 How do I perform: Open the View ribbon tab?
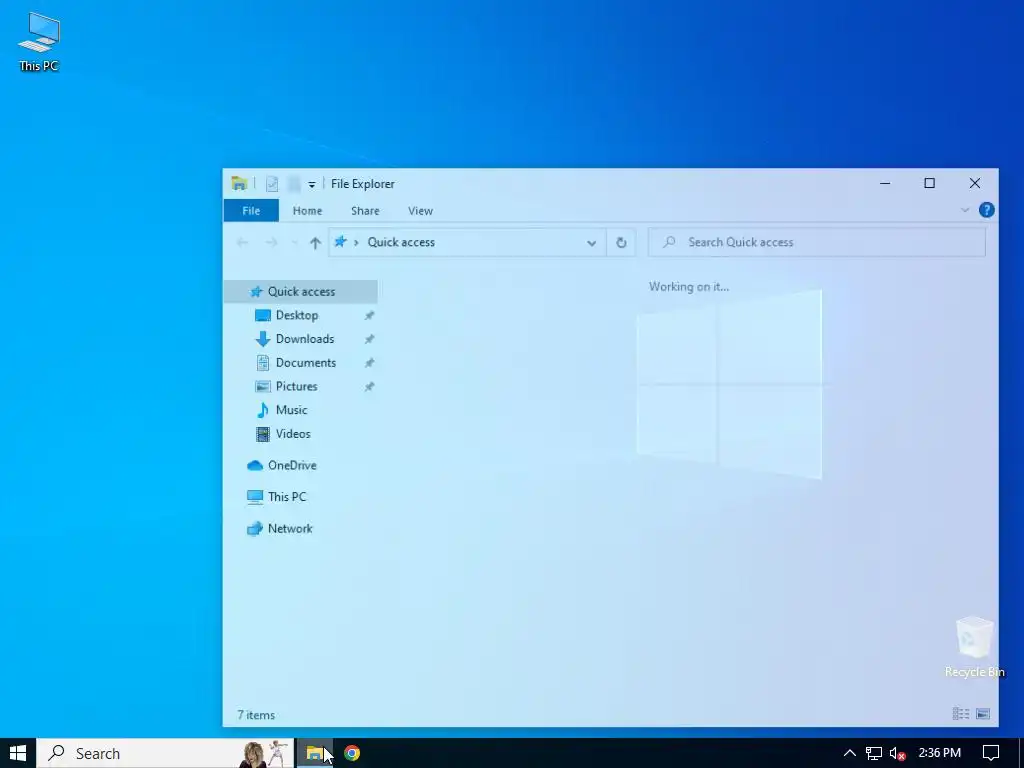point(420,211)
